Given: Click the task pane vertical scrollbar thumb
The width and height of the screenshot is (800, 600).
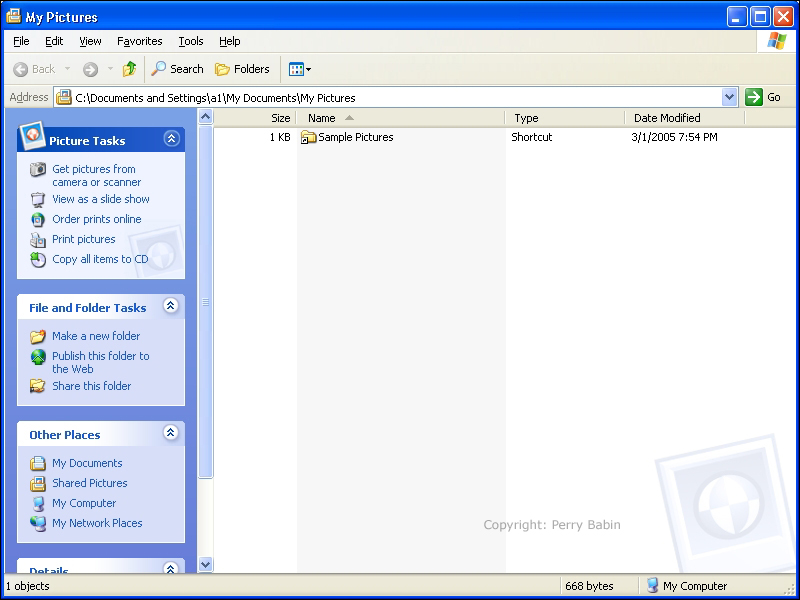Looking at the screenshot, I should [205, 302].
